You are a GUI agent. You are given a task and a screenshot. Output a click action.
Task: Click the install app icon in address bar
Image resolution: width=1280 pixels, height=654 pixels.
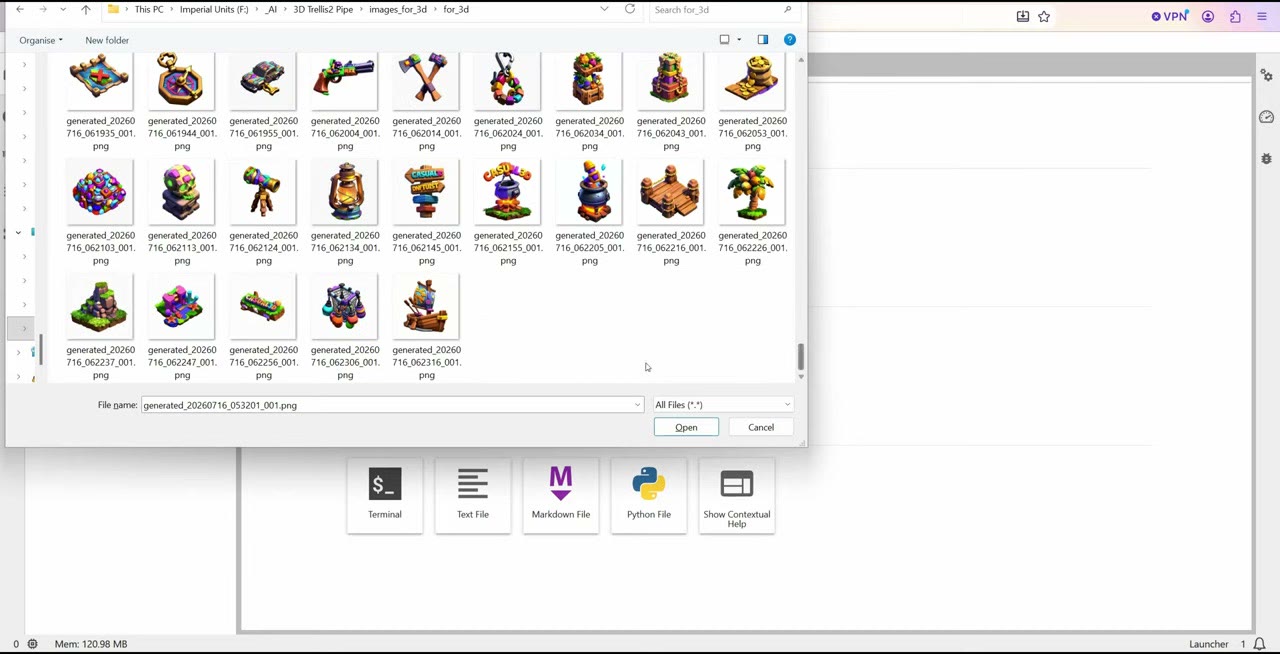click(x=1023, y=16)
